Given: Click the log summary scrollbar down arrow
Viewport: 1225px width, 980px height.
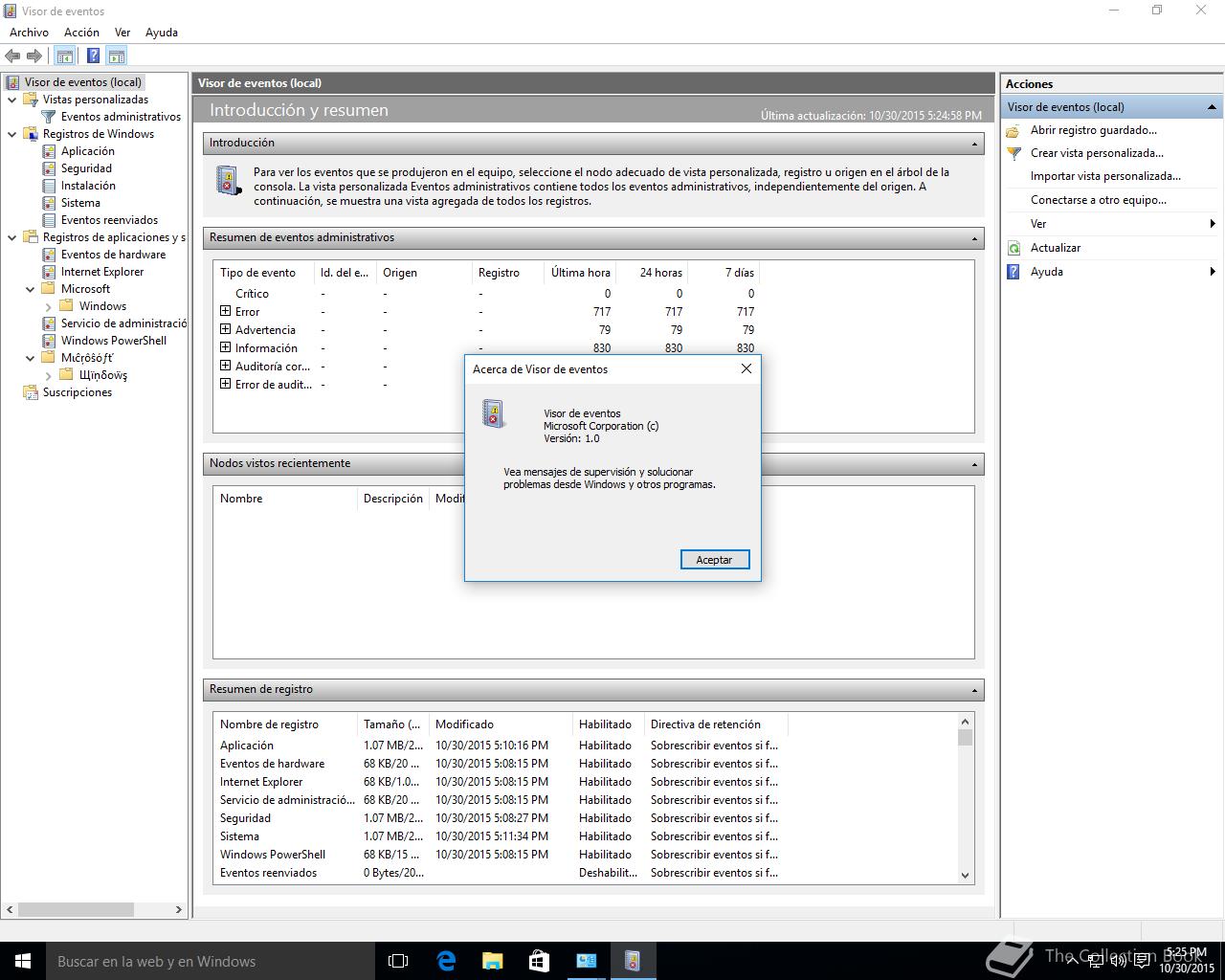Looking at the screenshot, I should coord(965,875).
